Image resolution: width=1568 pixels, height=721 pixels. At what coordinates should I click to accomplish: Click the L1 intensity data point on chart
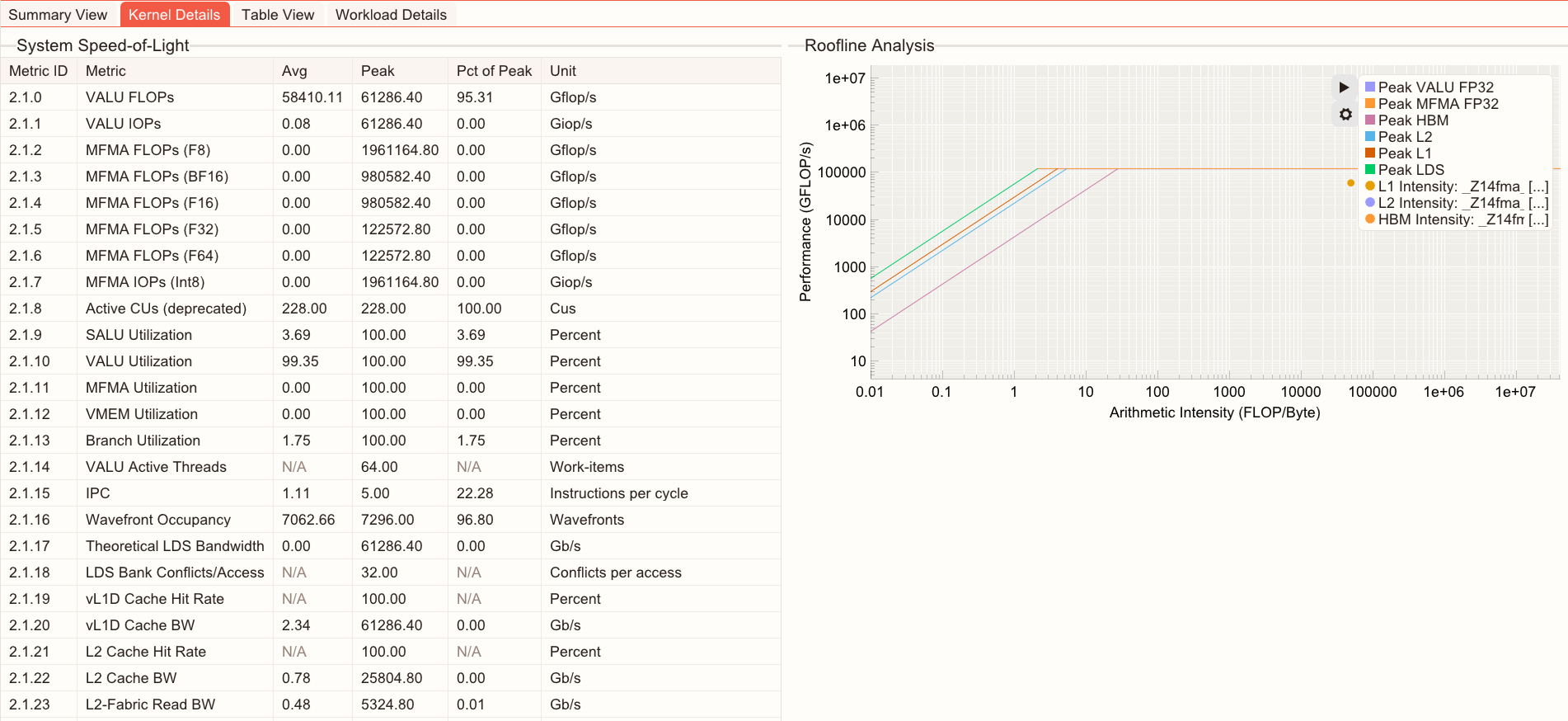pos(1350,183)
